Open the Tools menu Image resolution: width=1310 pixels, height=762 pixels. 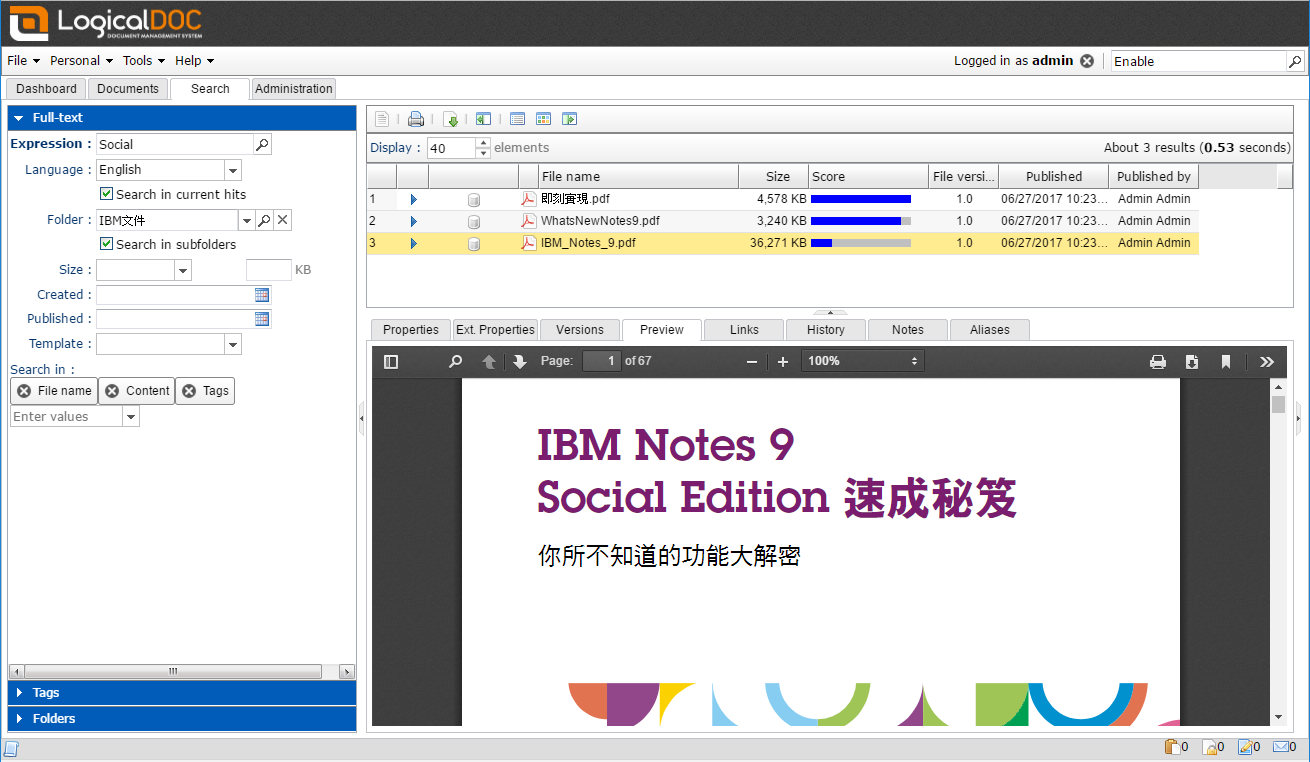144,61
